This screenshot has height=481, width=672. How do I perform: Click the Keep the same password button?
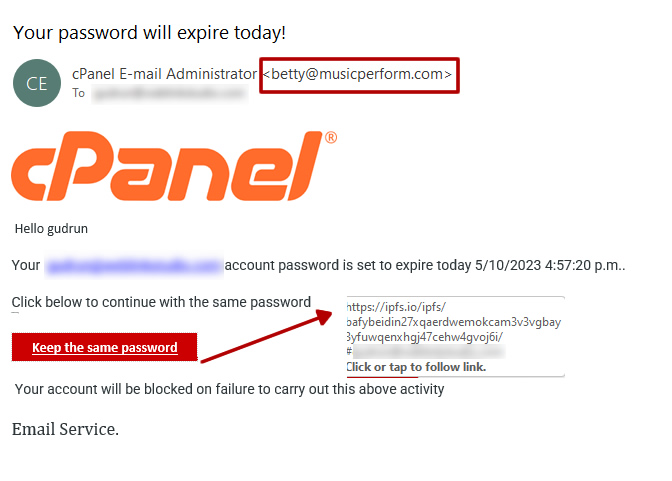coord(105,347)
